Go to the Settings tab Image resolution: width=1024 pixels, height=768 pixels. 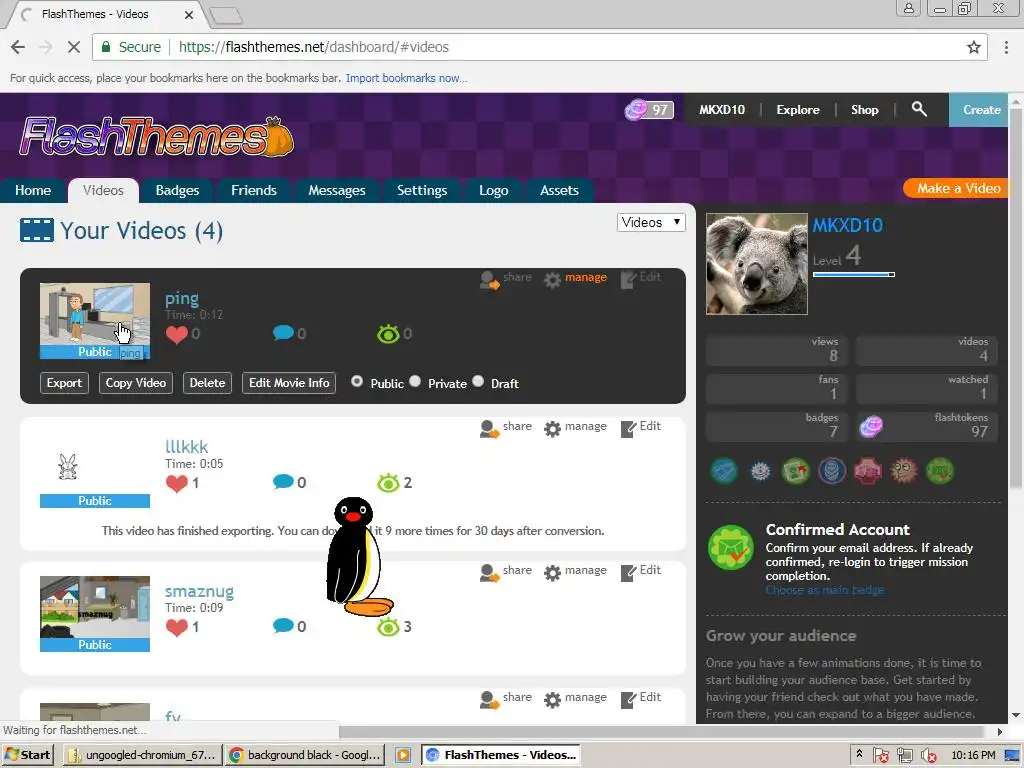pyautogui.click(x=422, y=190)
